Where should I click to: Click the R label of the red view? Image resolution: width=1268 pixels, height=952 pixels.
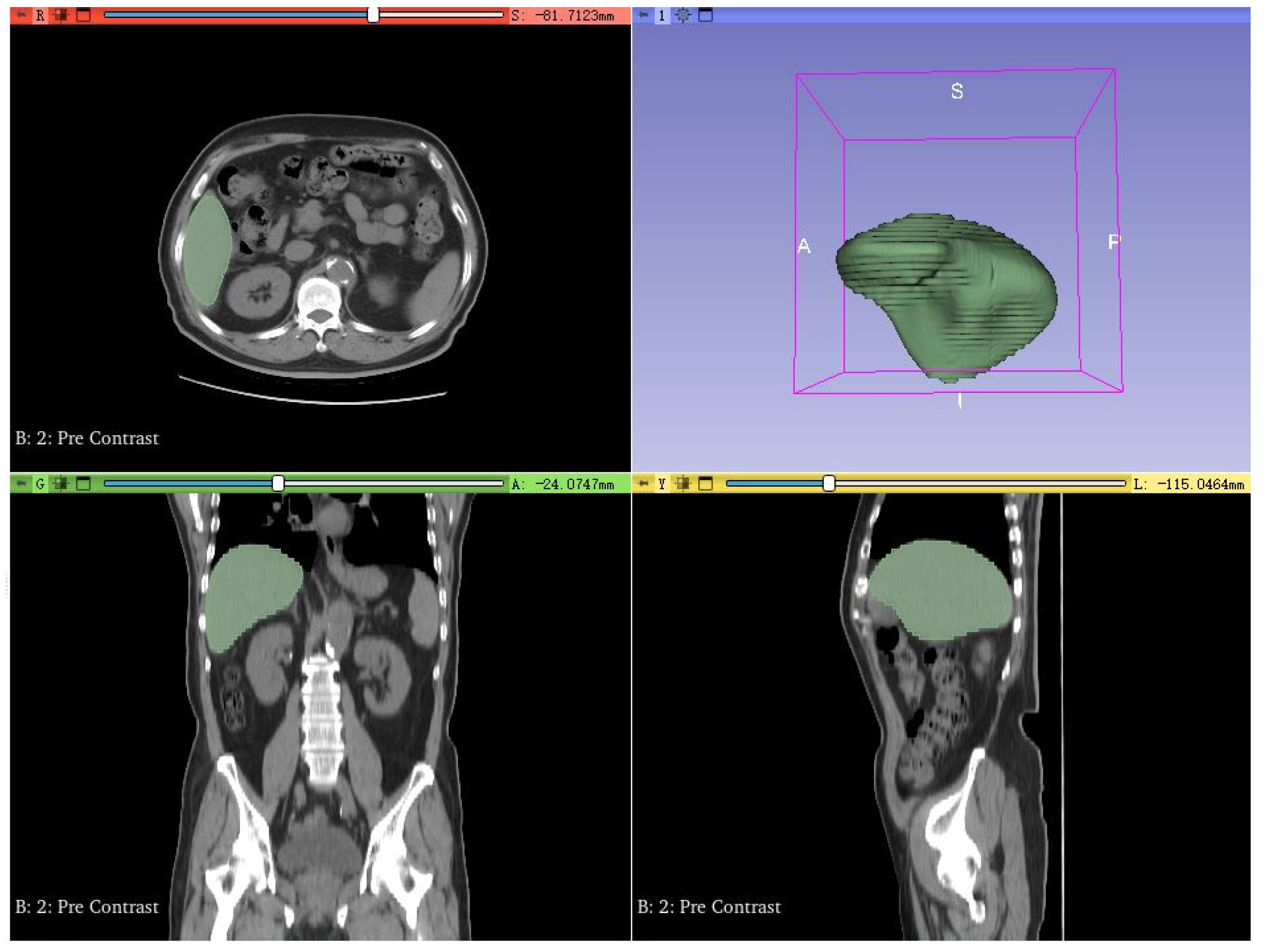40,16
